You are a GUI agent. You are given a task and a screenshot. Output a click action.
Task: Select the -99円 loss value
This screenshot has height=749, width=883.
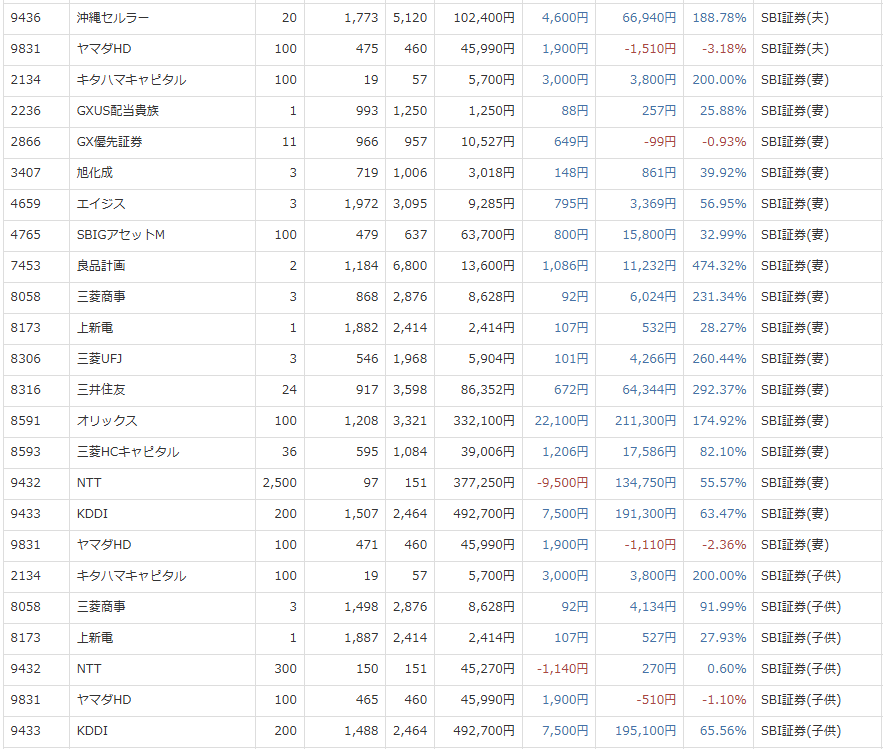pyautogui.click(x=660, y=142)
